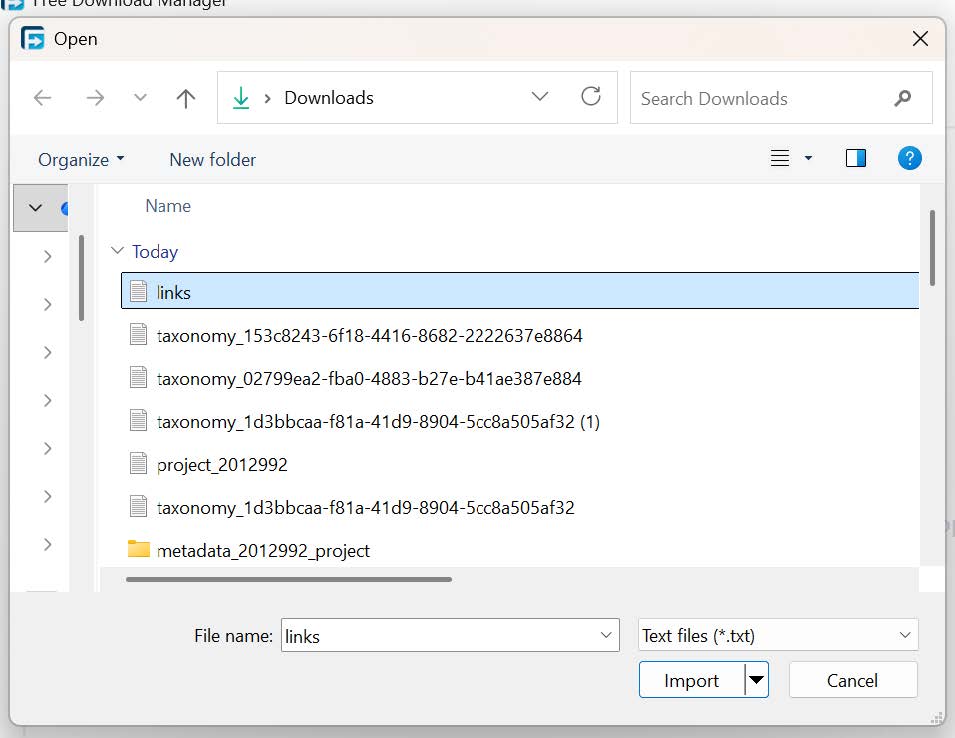Click the yellow folder icon of metadata_2012992_project
The width and height of the screenshot is (955, 738).
139,549
